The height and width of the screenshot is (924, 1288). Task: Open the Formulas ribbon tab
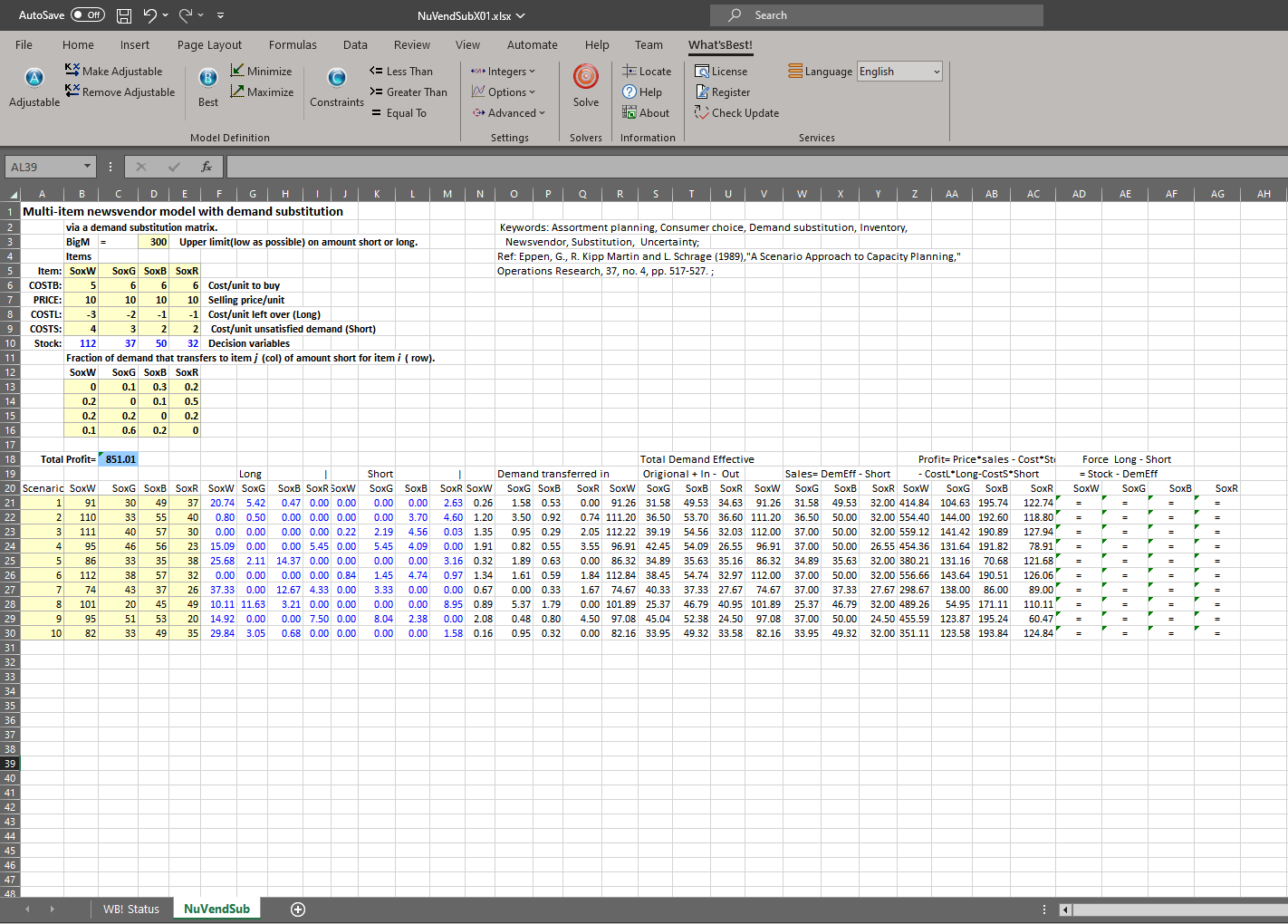(x=293, y=45)
